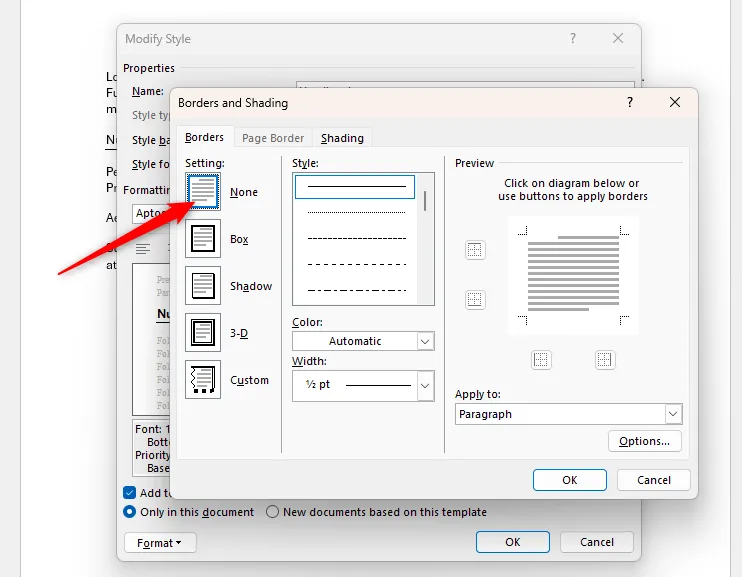The height and width of the screenshot is (577, 742).
Task: Select 'Only in this document' radio button
Action: pos(130,512)
